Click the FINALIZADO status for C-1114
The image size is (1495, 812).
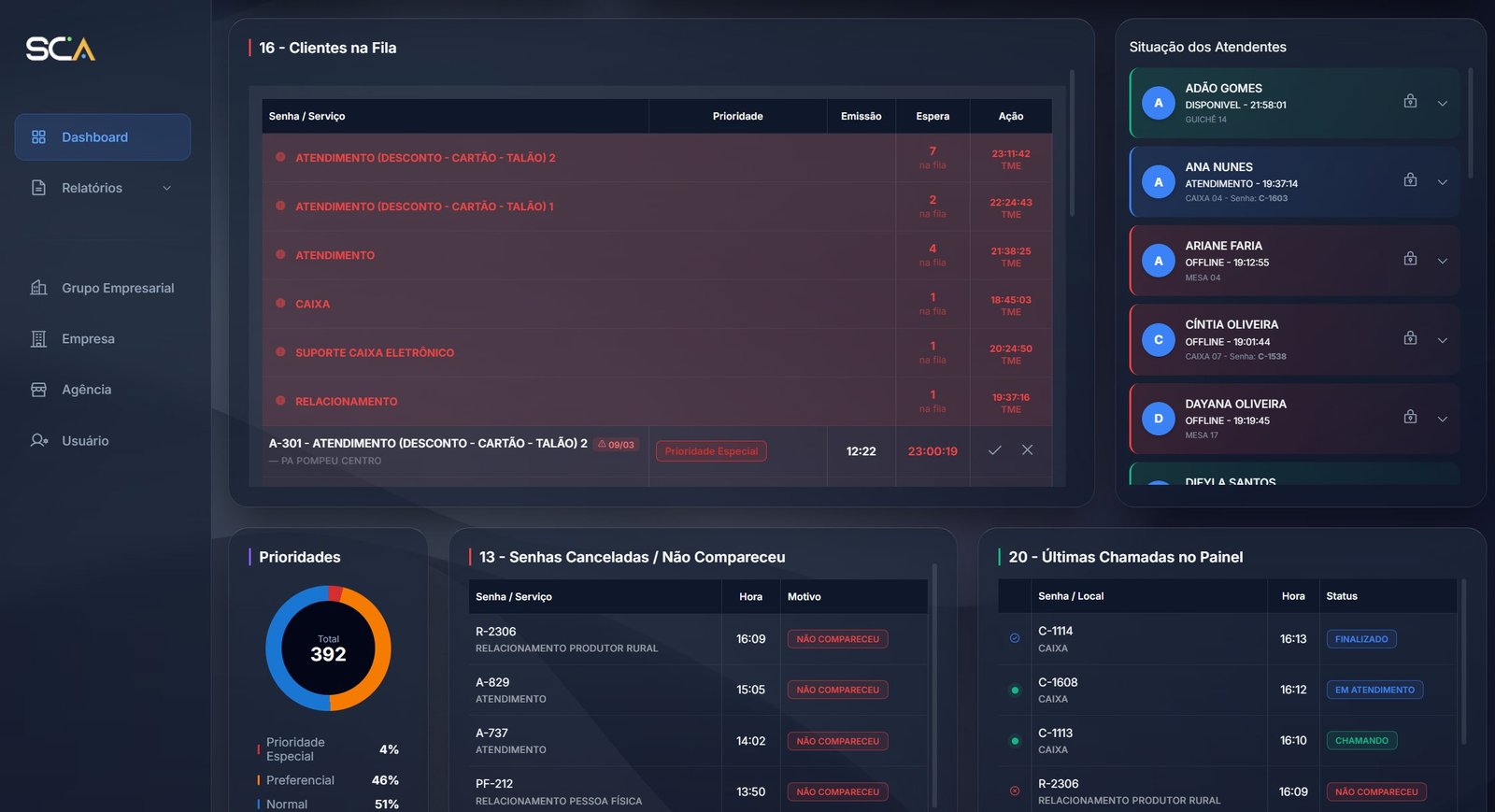pyautogui.click(x=1360, y=639)
